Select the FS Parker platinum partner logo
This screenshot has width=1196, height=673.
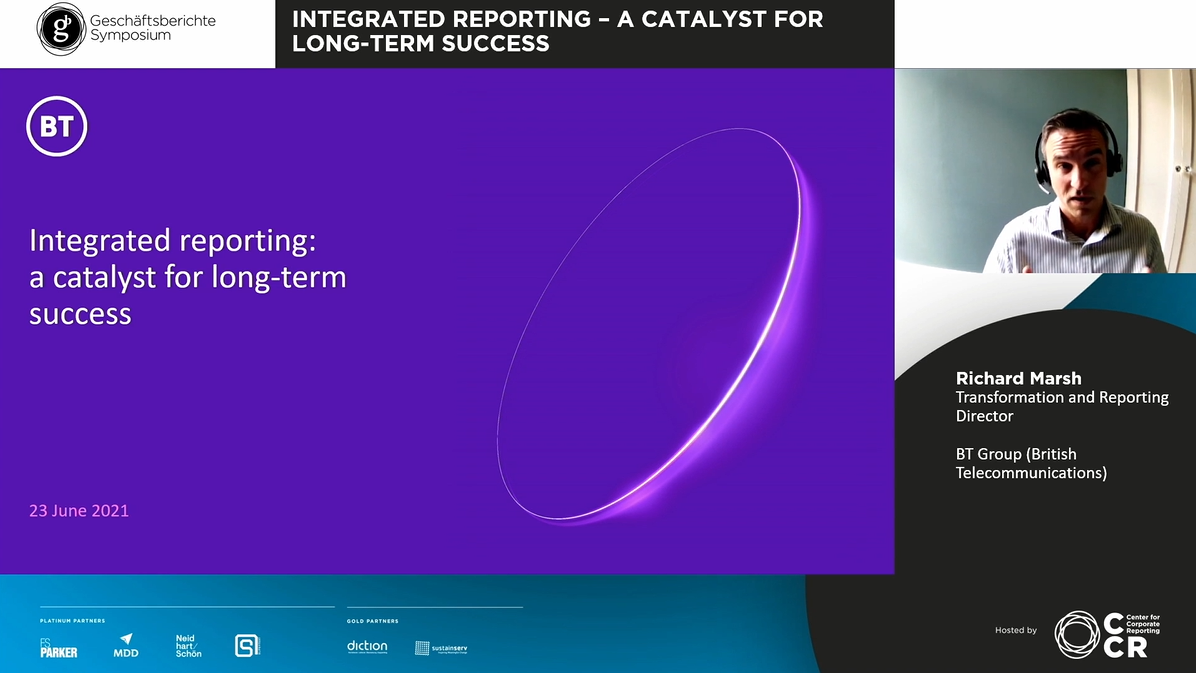(x=58, y=648)
